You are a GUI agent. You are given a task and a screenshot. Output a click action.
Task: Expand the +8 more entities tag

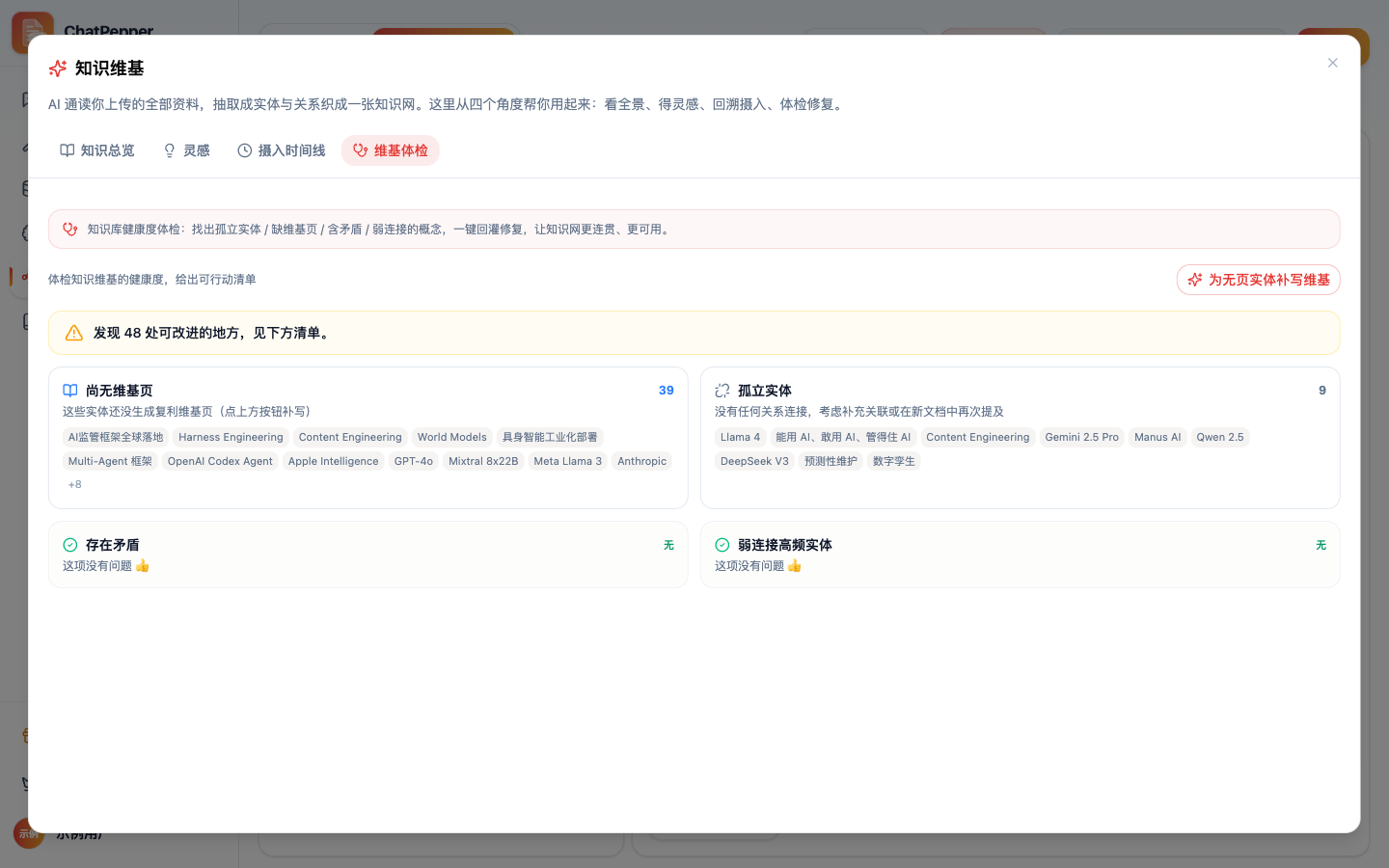74,484
